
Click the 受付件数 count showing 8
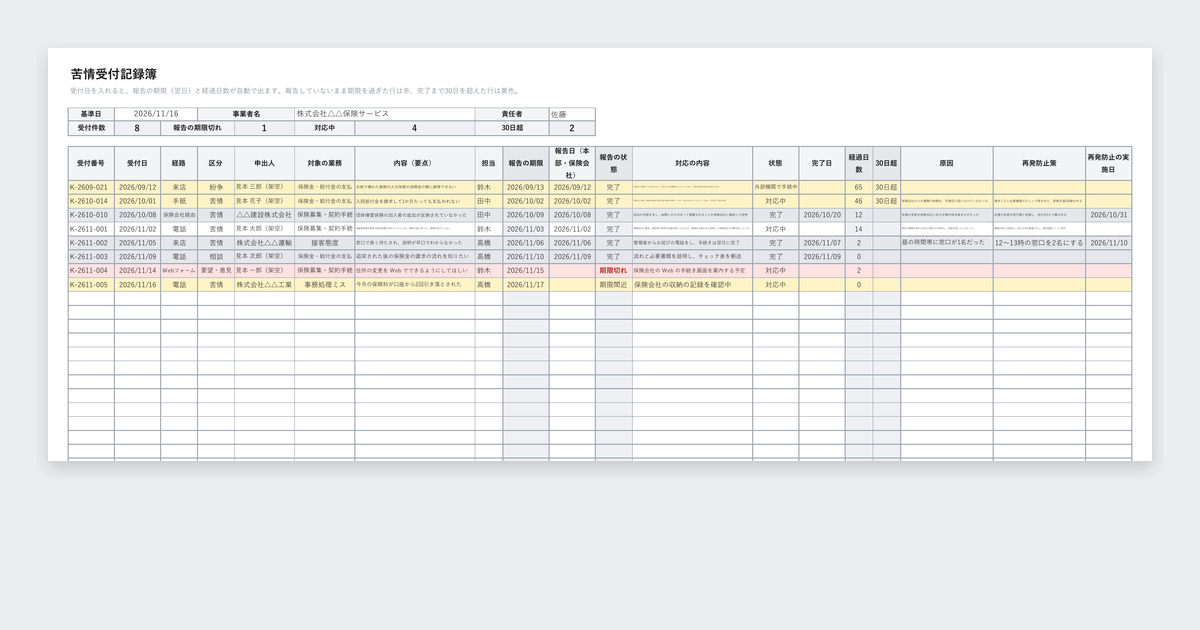tap(137, 128)
